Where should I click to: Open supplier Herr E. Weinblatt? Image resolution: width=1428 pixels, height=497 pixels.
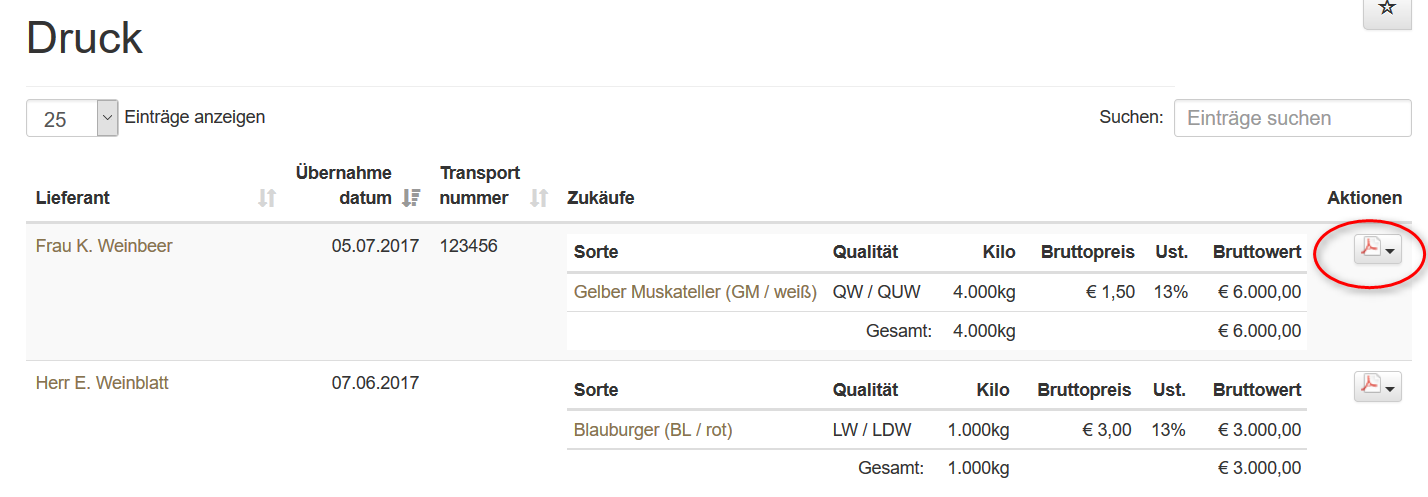102,383
